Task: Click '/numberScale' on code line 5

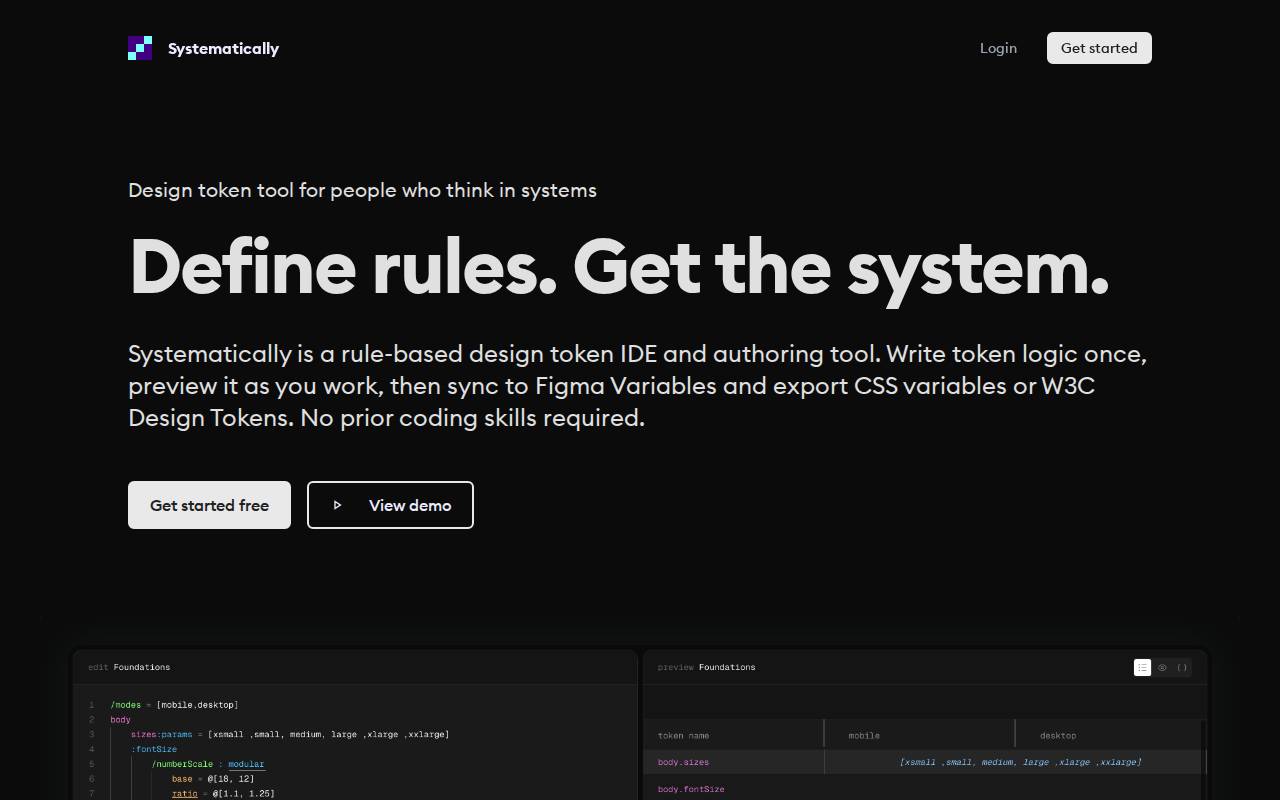Action: tap(182, 764)
